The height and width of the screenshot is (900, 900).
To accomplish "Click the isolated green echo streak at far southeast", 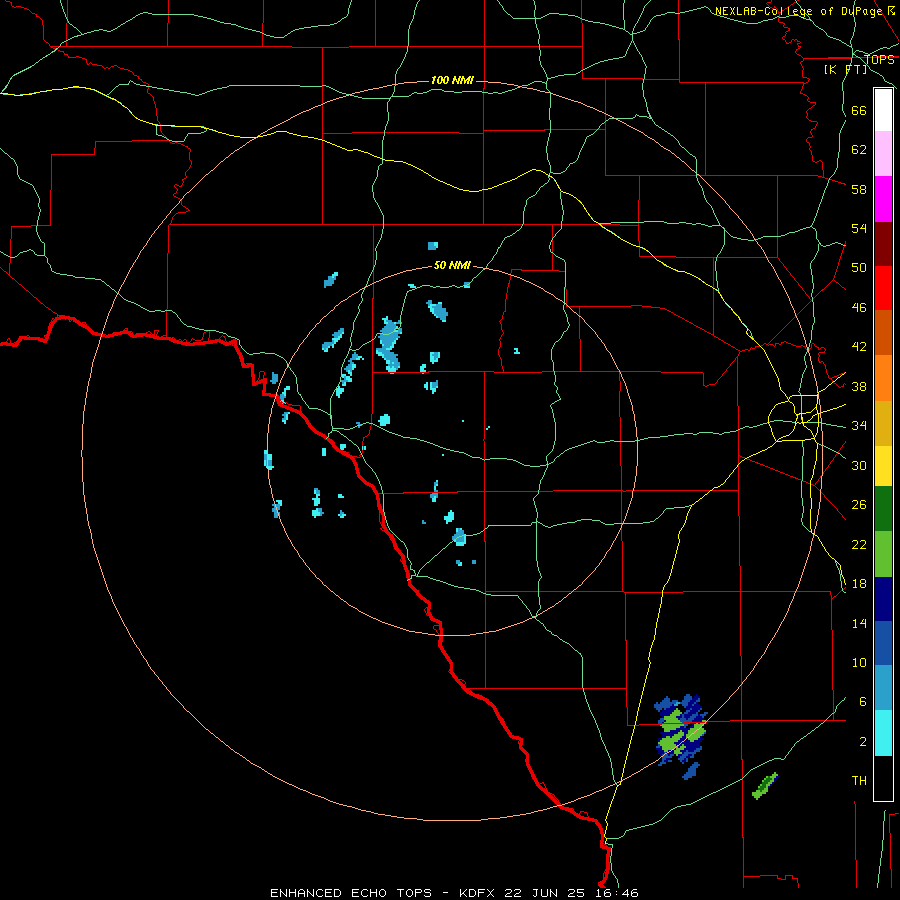I will [x=765, y=786].
